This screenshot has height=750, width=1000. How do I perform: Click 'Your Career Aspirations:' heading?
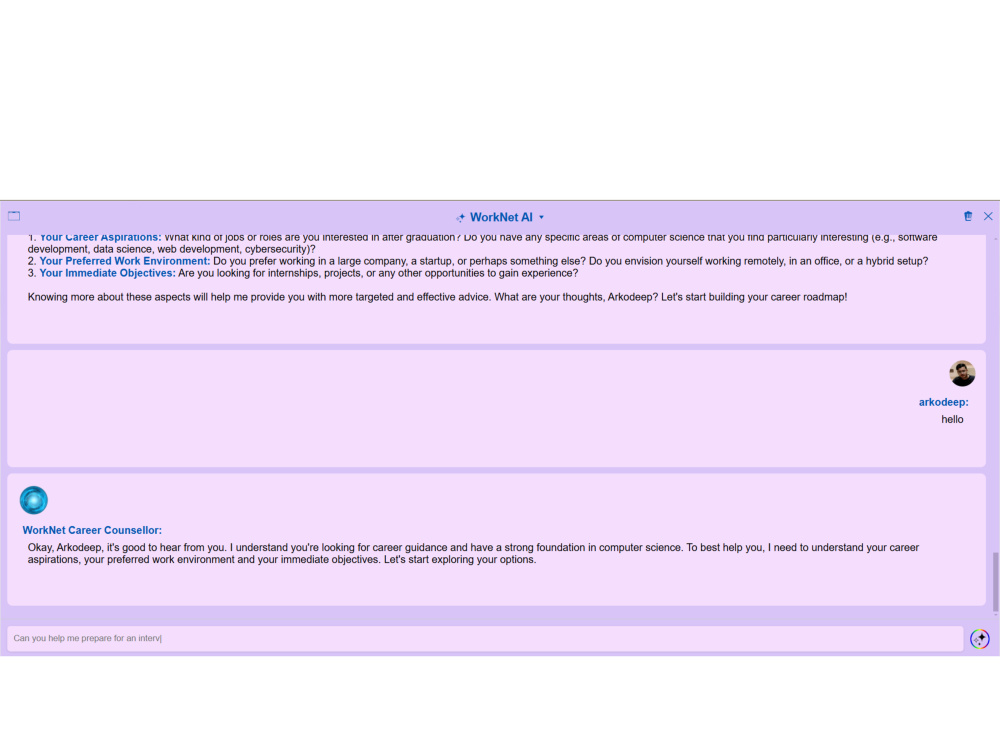point(100,238)
